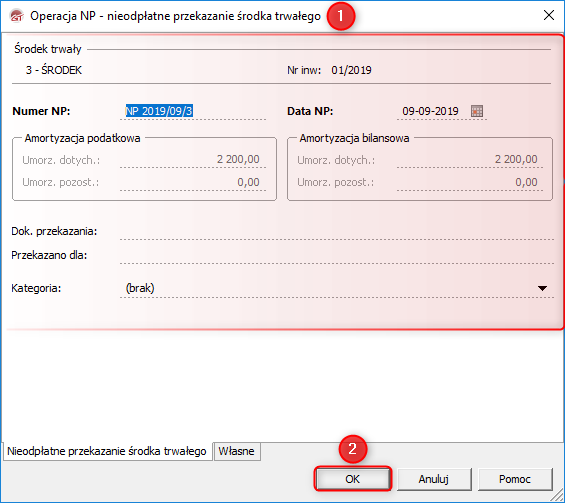The width and height of the screenshot is (565, 503).
Task: Click the app logo icon in title bar
Action: click(x=16, y=16)
